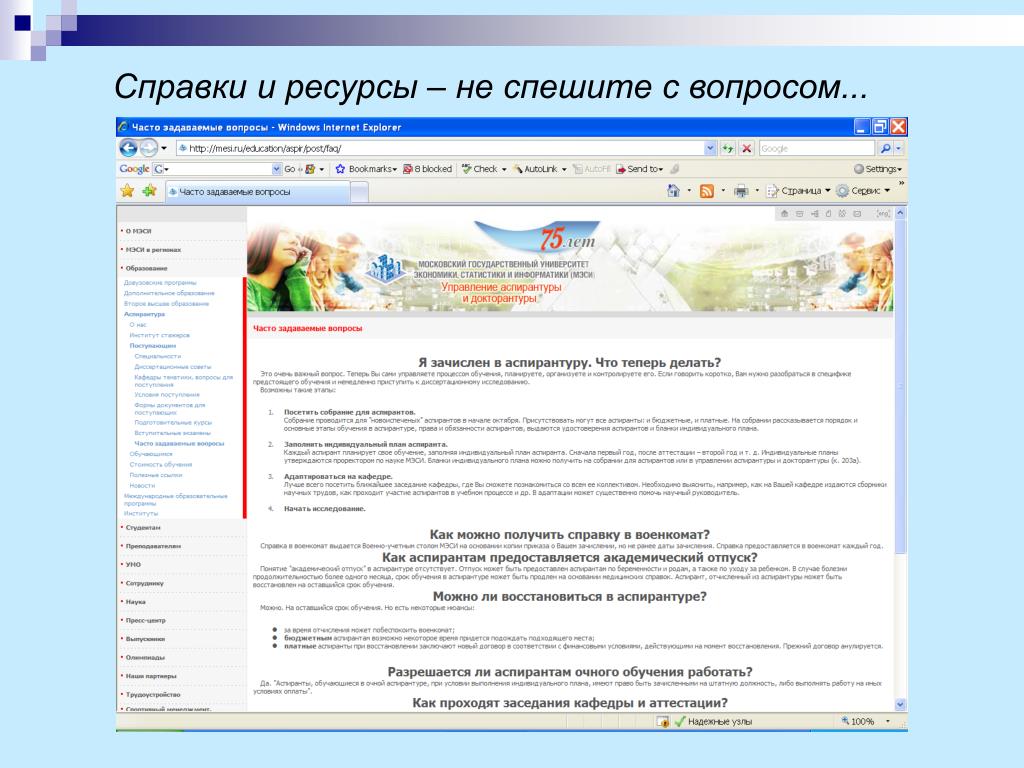Open dropdown arrow next to Home icon

coord(690,191)
